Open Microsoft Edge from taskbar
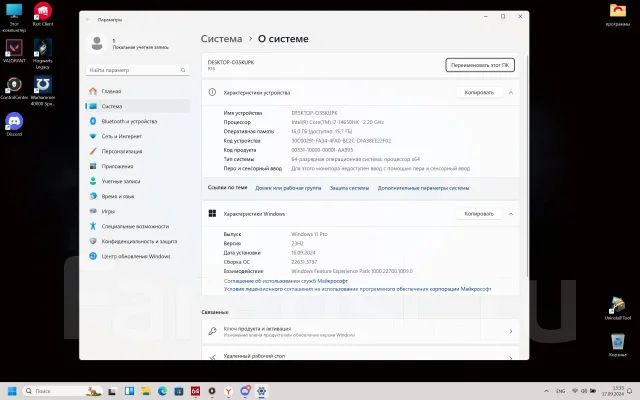This screenshot has height=400, width=640. [162, 391]
